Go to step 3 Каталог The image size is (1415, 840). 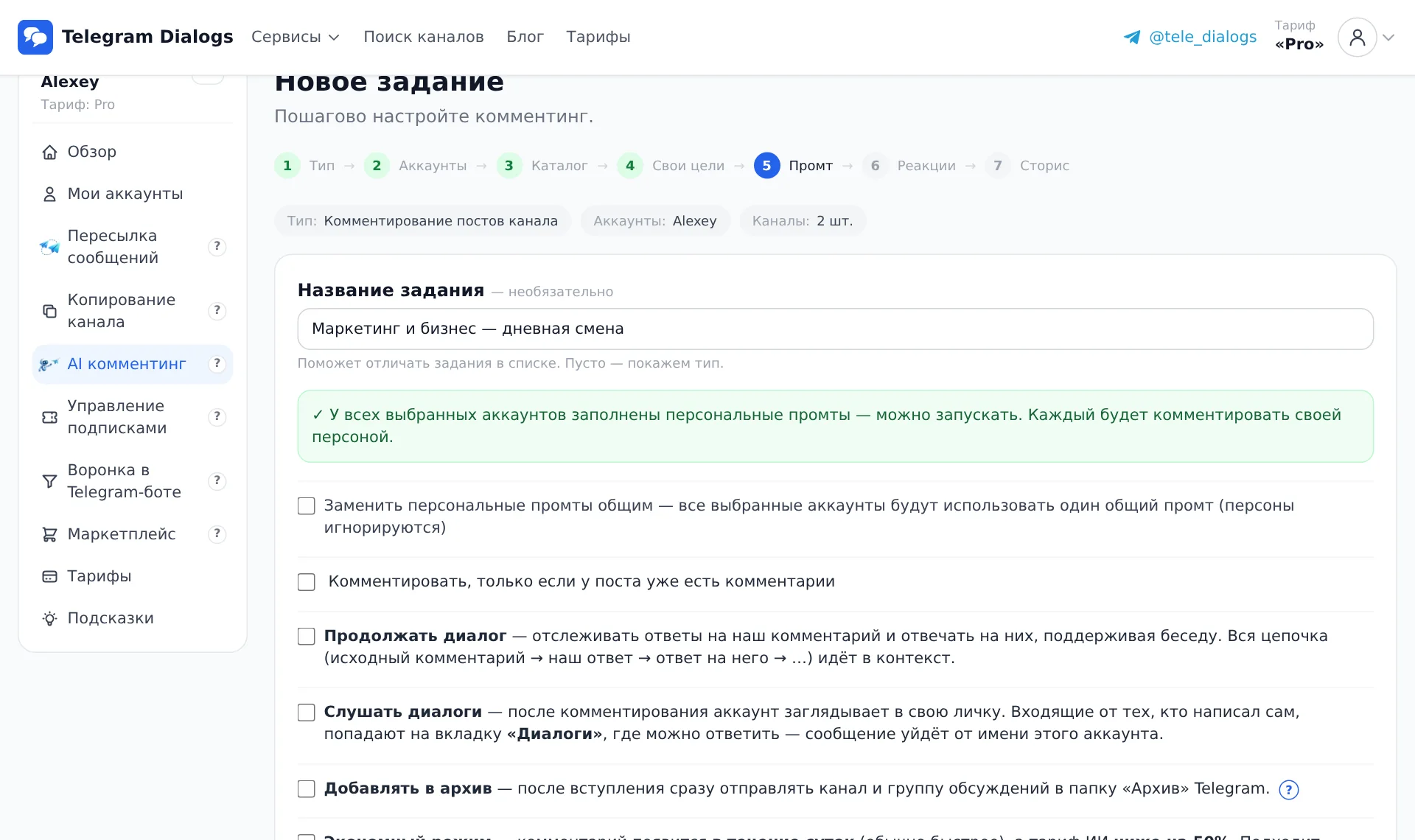click(x=542, y=166)
